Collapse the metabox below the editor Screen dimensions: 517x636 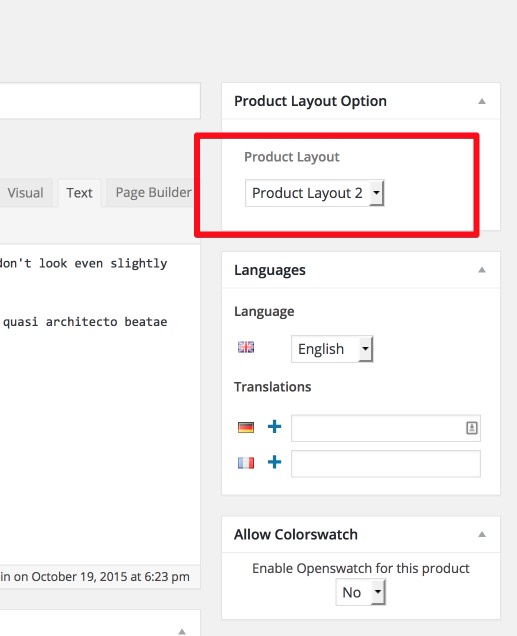(182, 632)
